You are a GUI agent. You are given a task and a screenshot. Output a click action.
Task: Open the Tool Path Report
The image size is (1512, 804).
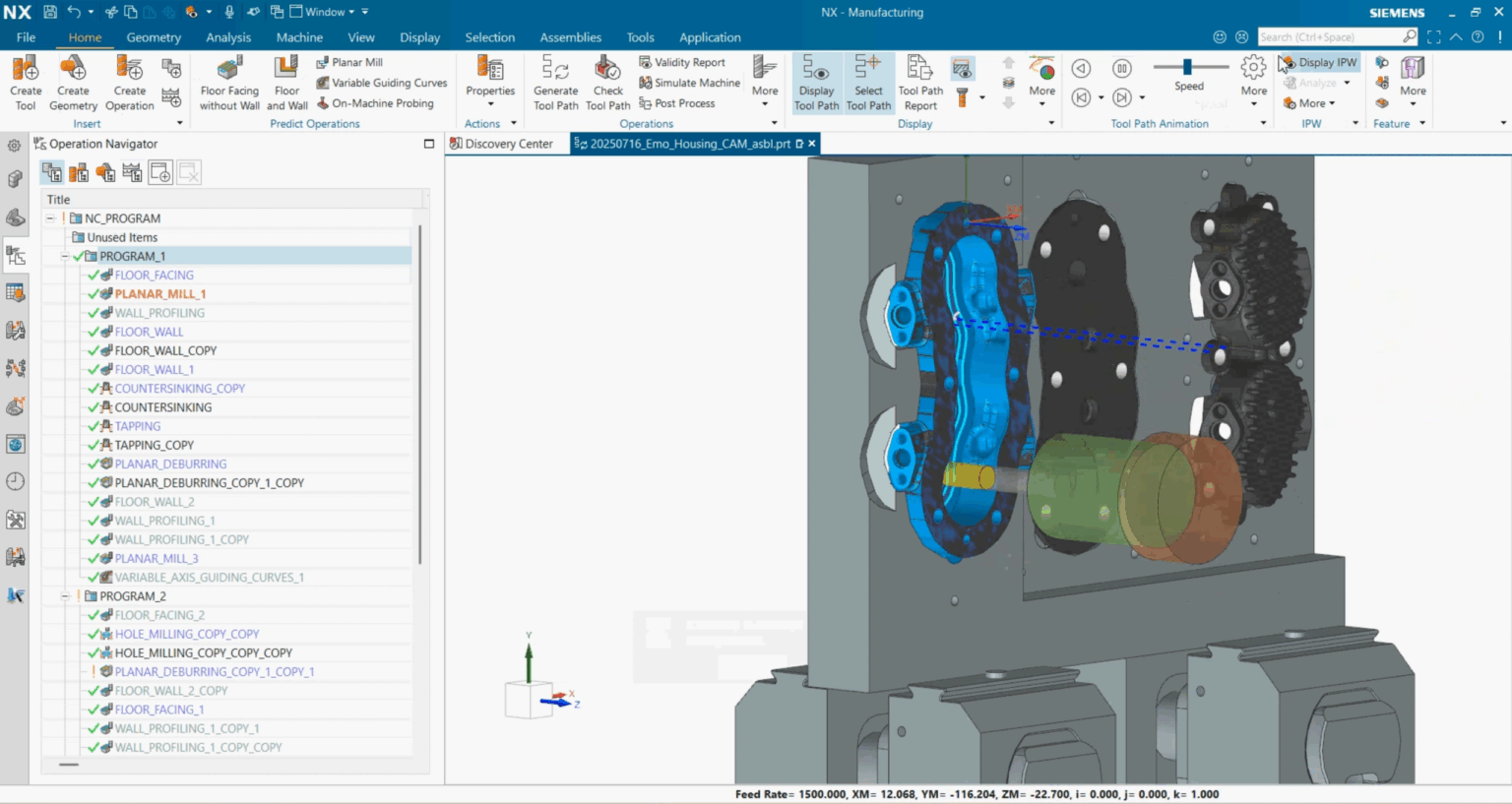(920, 84)
